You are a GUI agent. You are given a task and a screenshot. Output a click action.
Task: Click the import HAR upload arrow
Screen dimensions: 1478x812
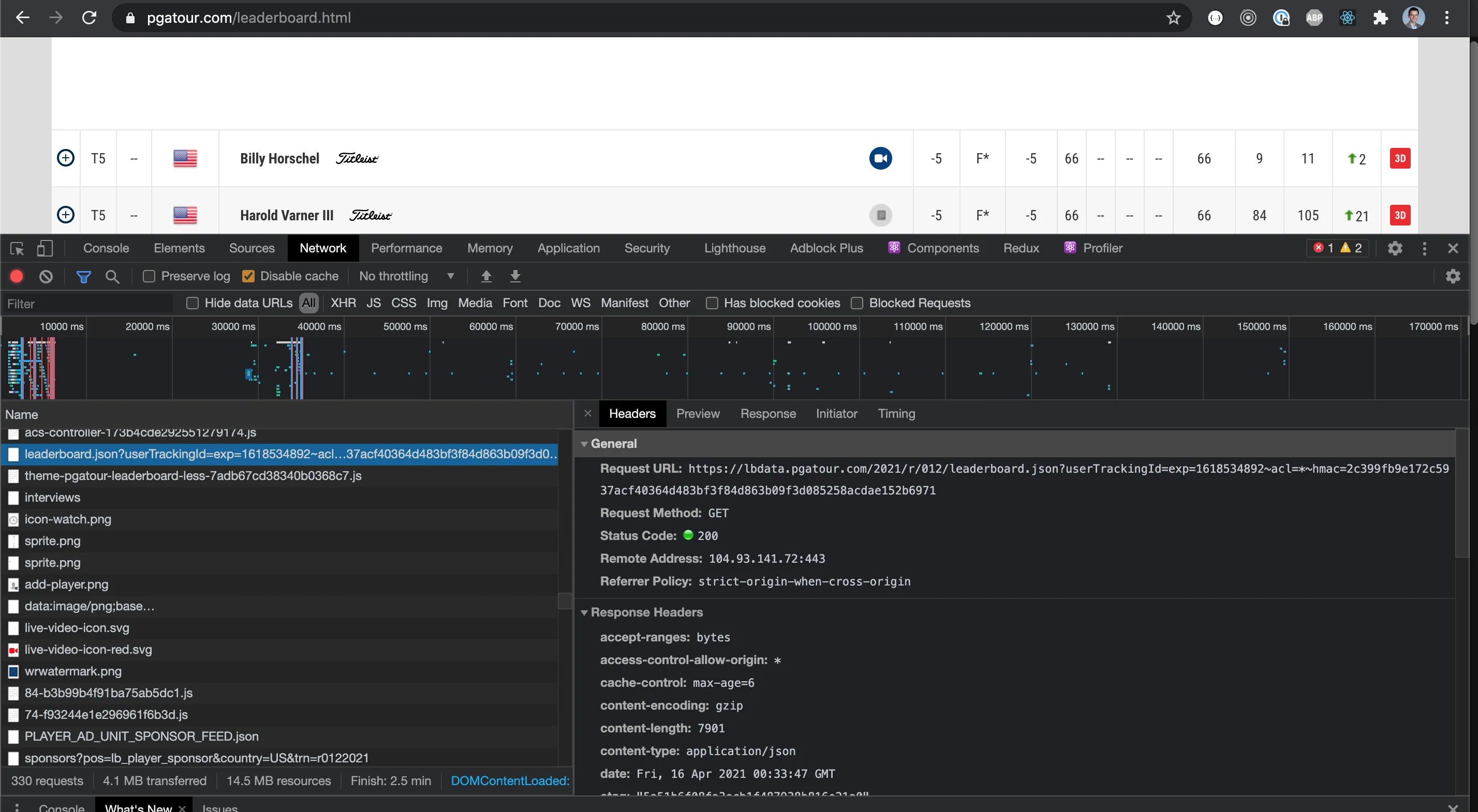point(486,276)
